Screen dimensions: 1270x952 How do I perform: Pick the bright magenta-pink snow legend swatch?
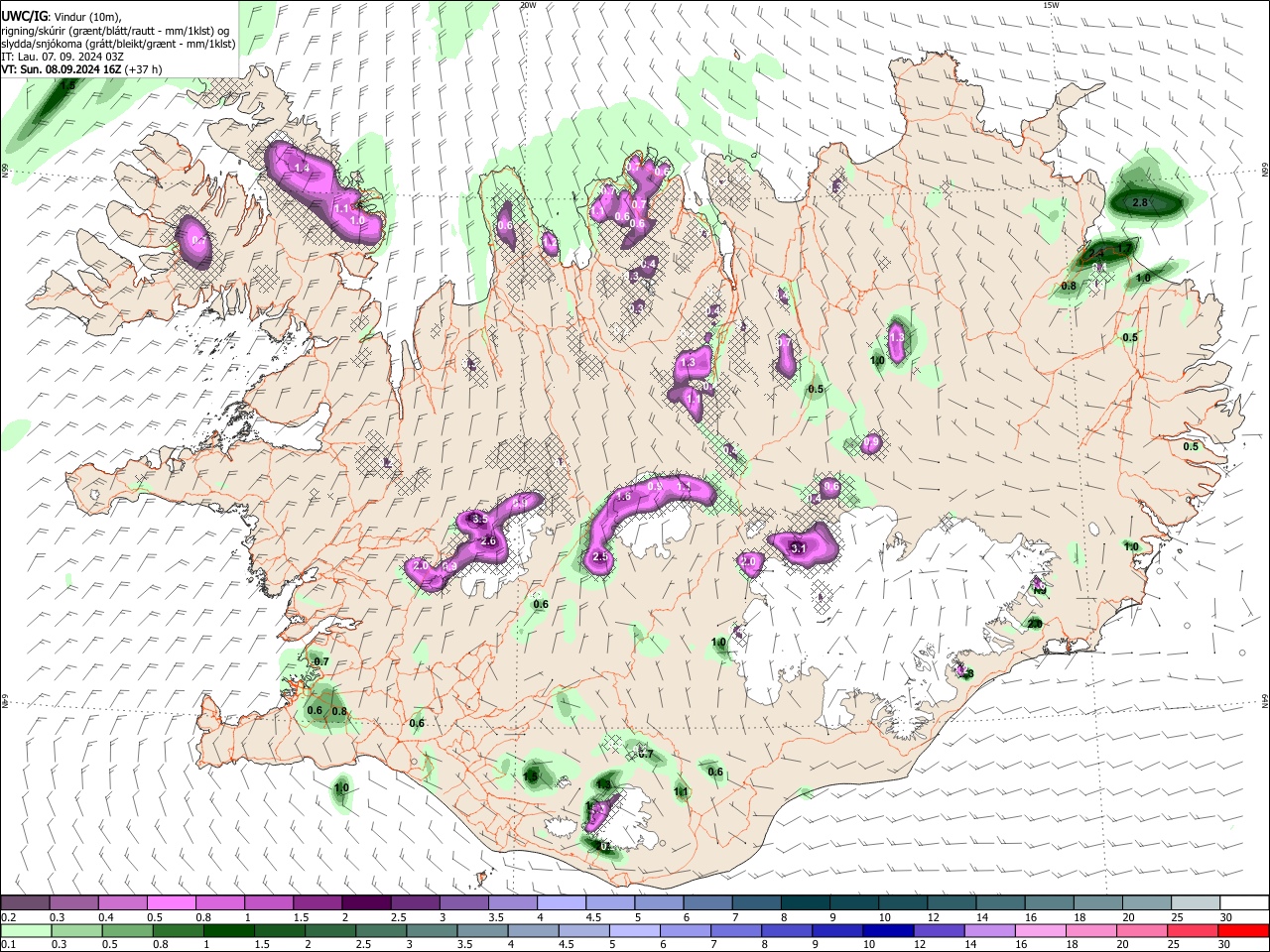point(171,903)
